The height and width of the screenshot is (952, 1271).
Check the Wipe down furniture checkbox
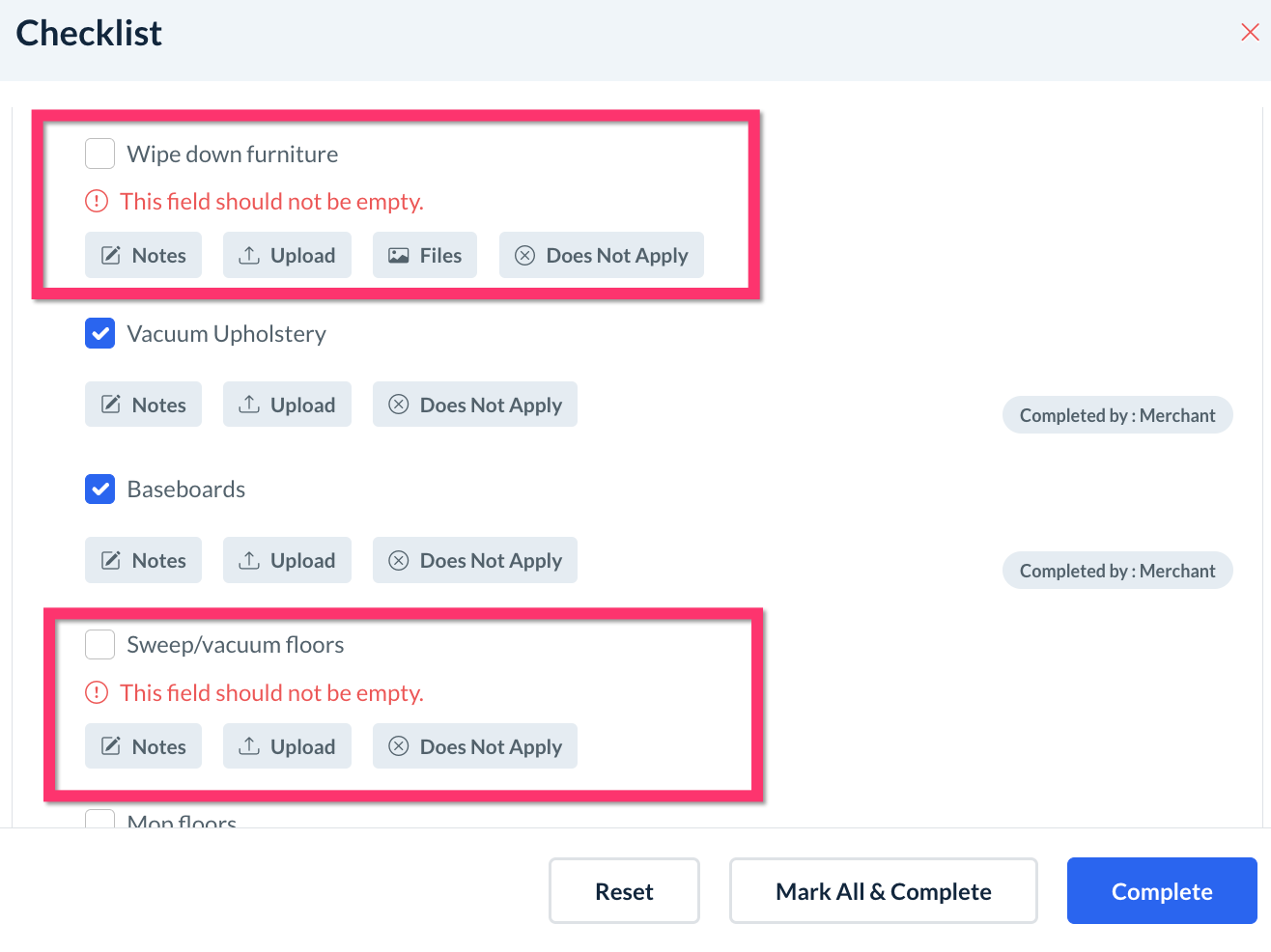tap(100, 154)
